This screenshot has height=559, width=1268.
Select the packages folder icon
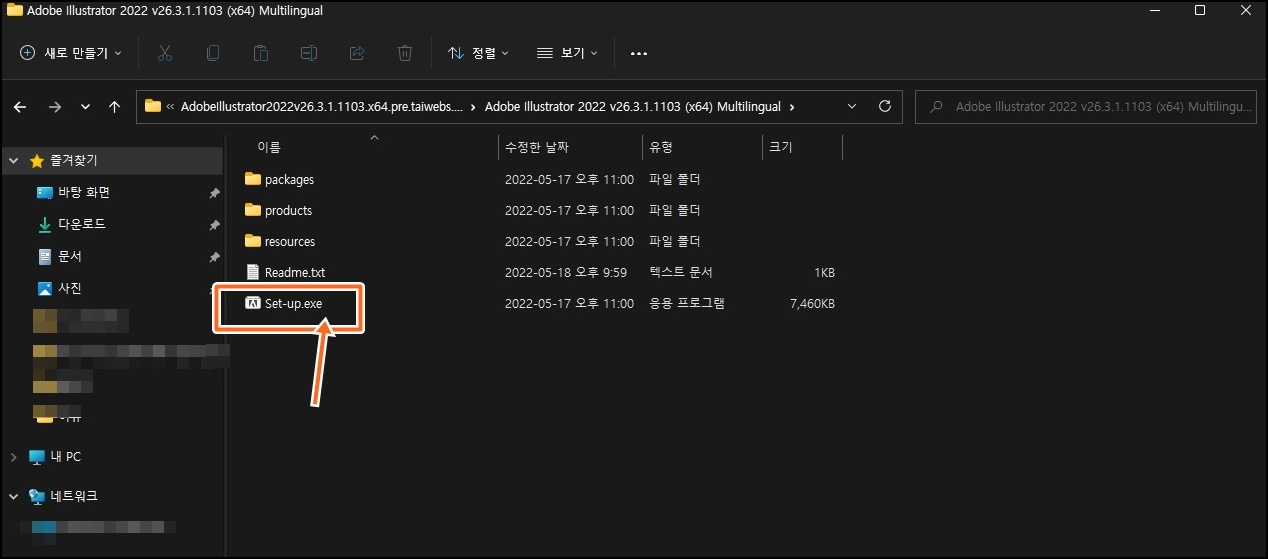252,179
